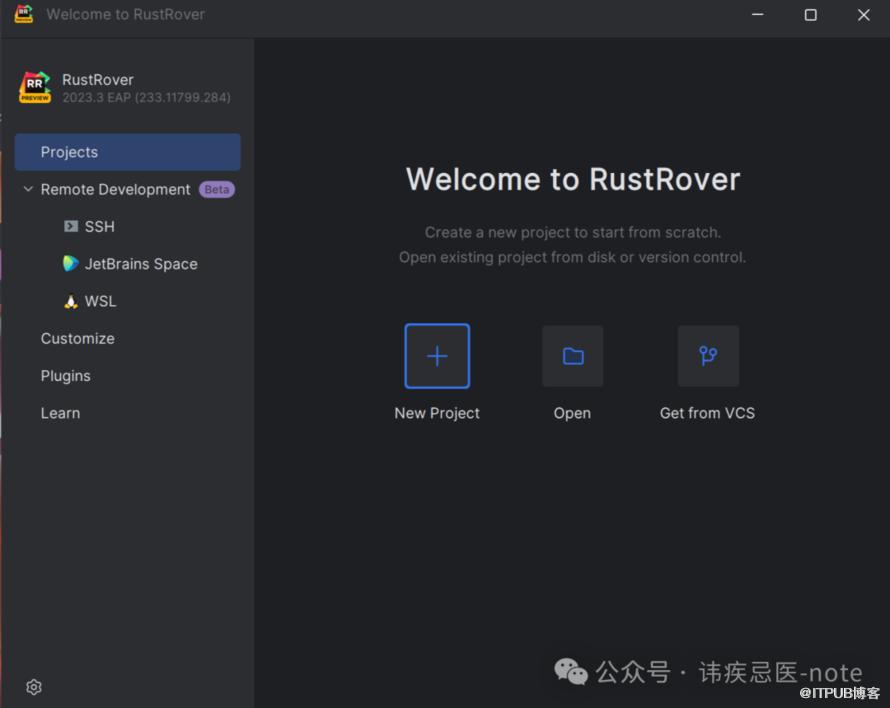The width and height of the screenshot is (890, 708).
Task: Click the Get from VCS branch icon
Action: pyautogui.click(x=708, y=356)
